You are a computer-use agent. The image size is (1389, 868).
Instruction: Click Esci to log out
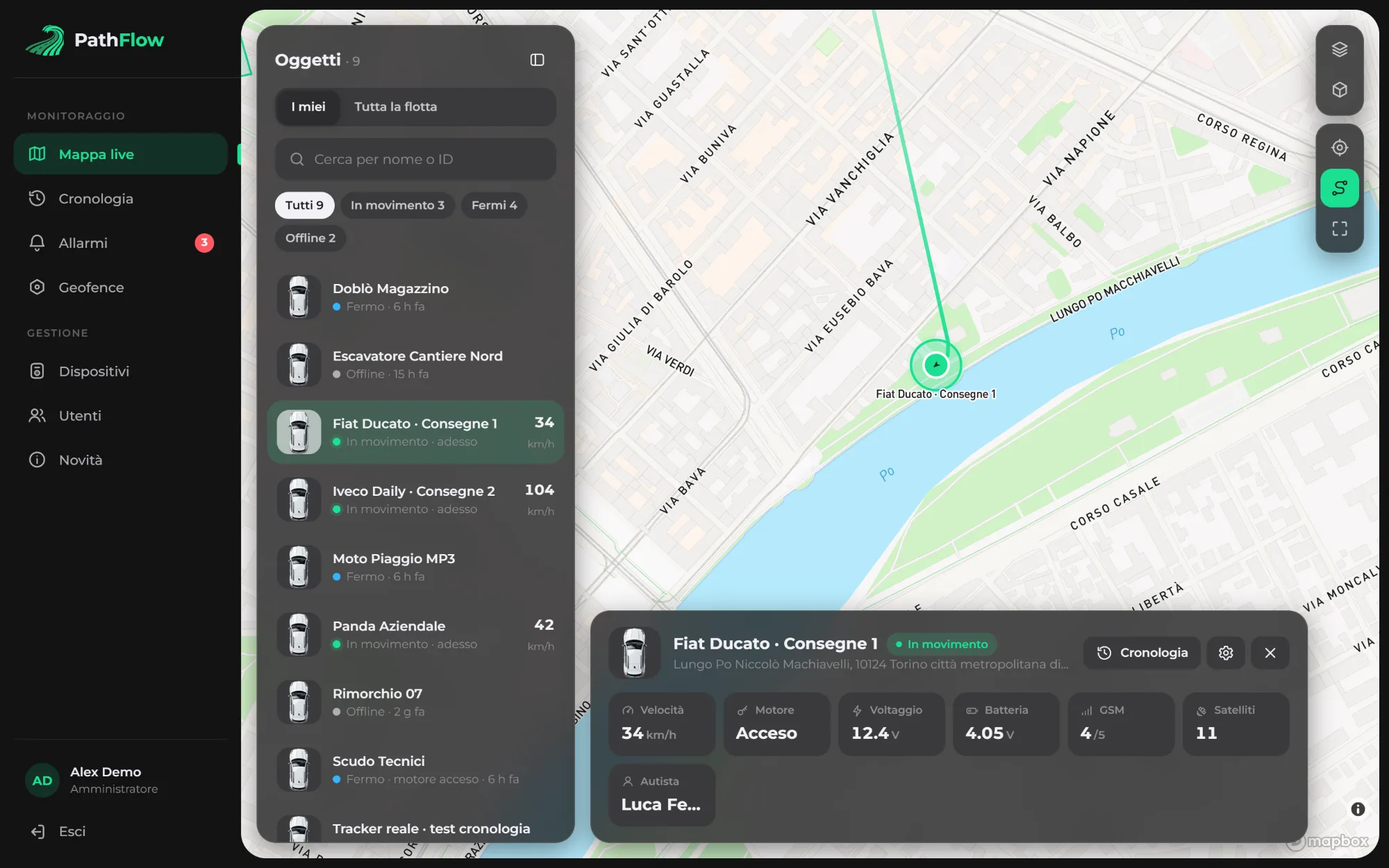click(58, 832)
